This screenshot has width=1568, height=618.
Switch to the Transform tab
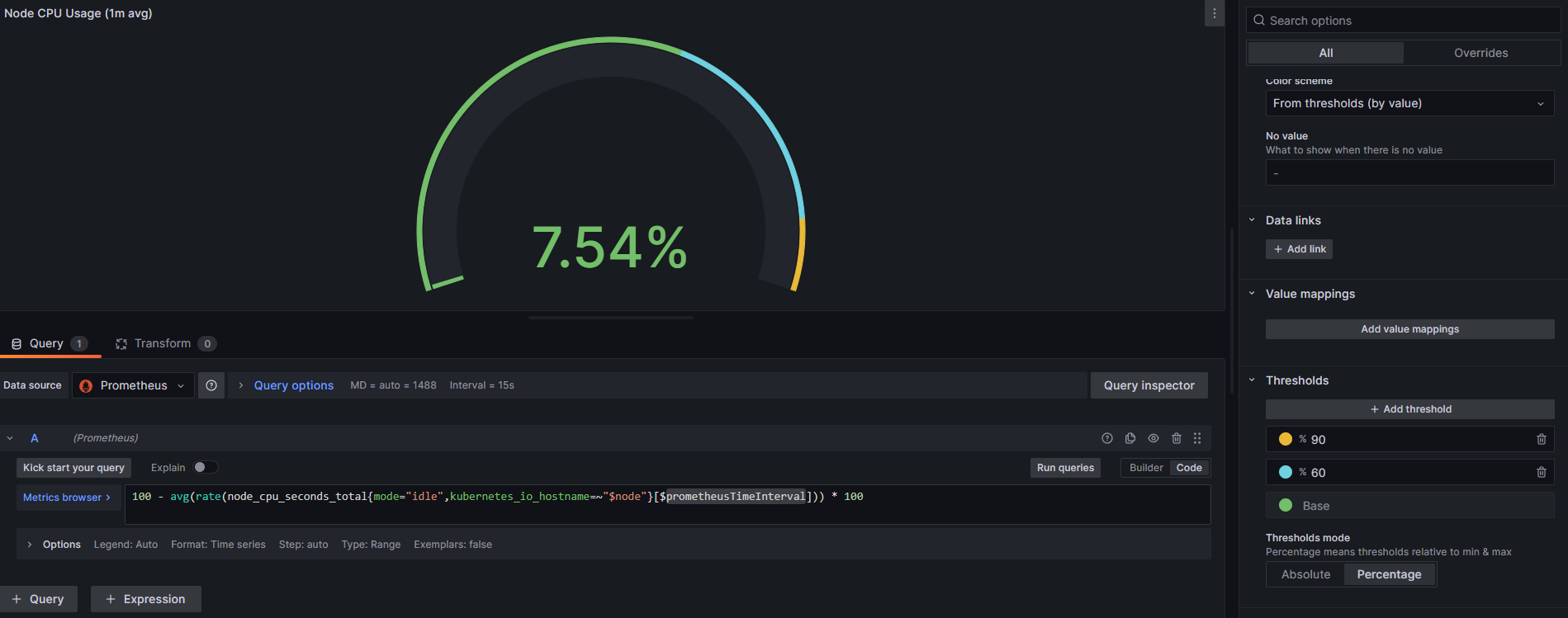pyautogui.click(x=163, y=343)
